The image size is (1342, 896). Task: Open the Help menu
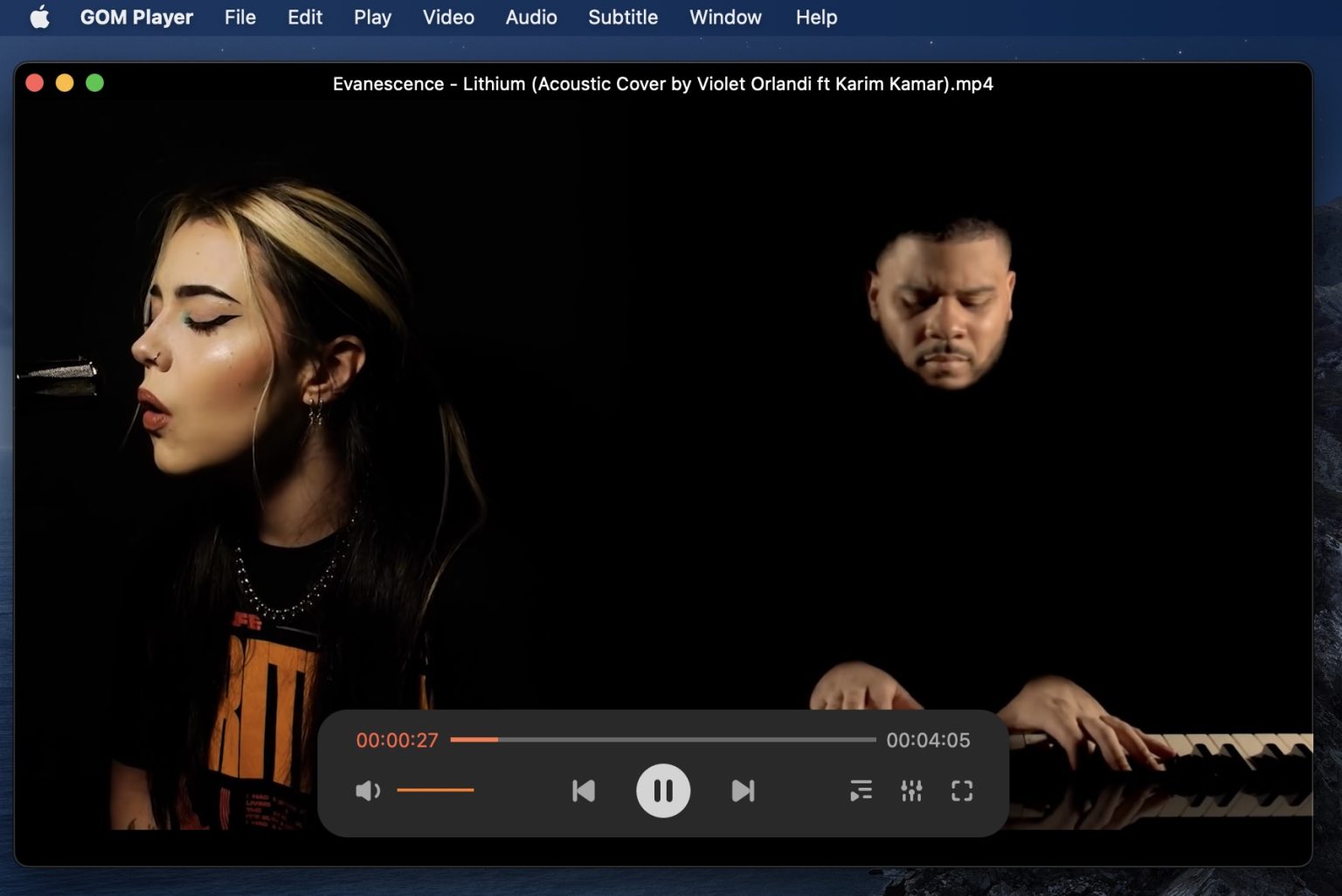[815, 17]
